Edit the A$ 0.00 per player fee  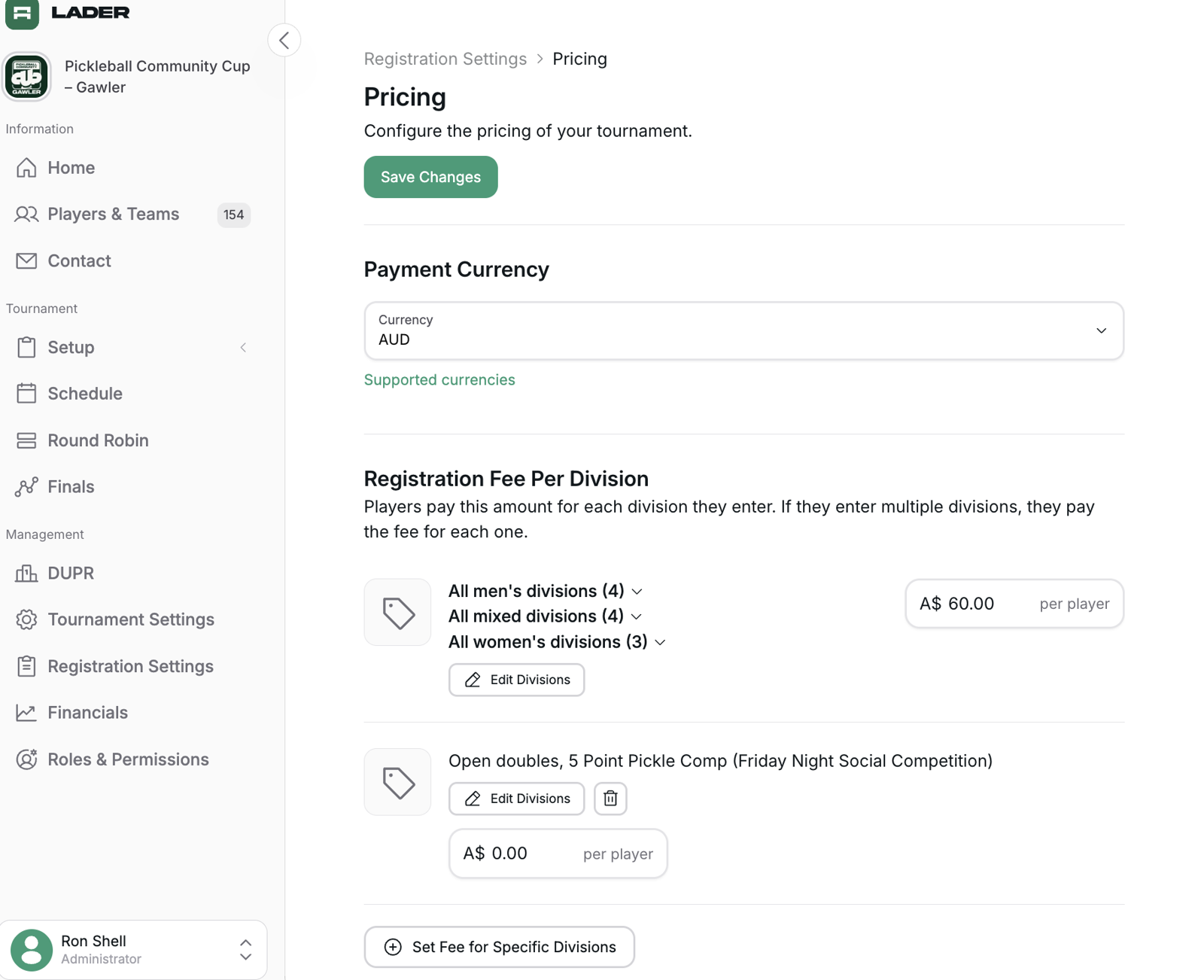point(558,854)
